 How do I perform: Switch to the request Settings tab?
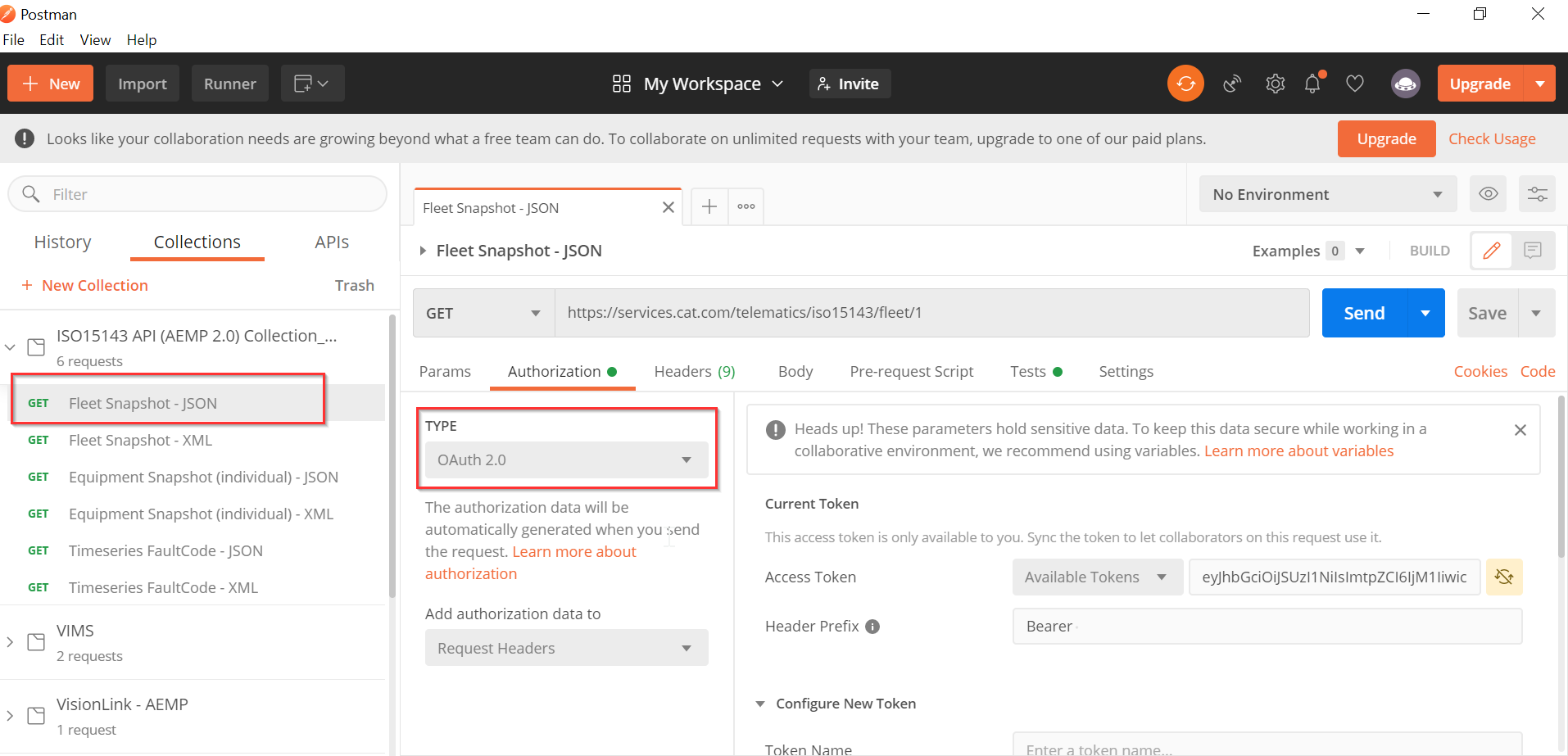point(1126,371)
